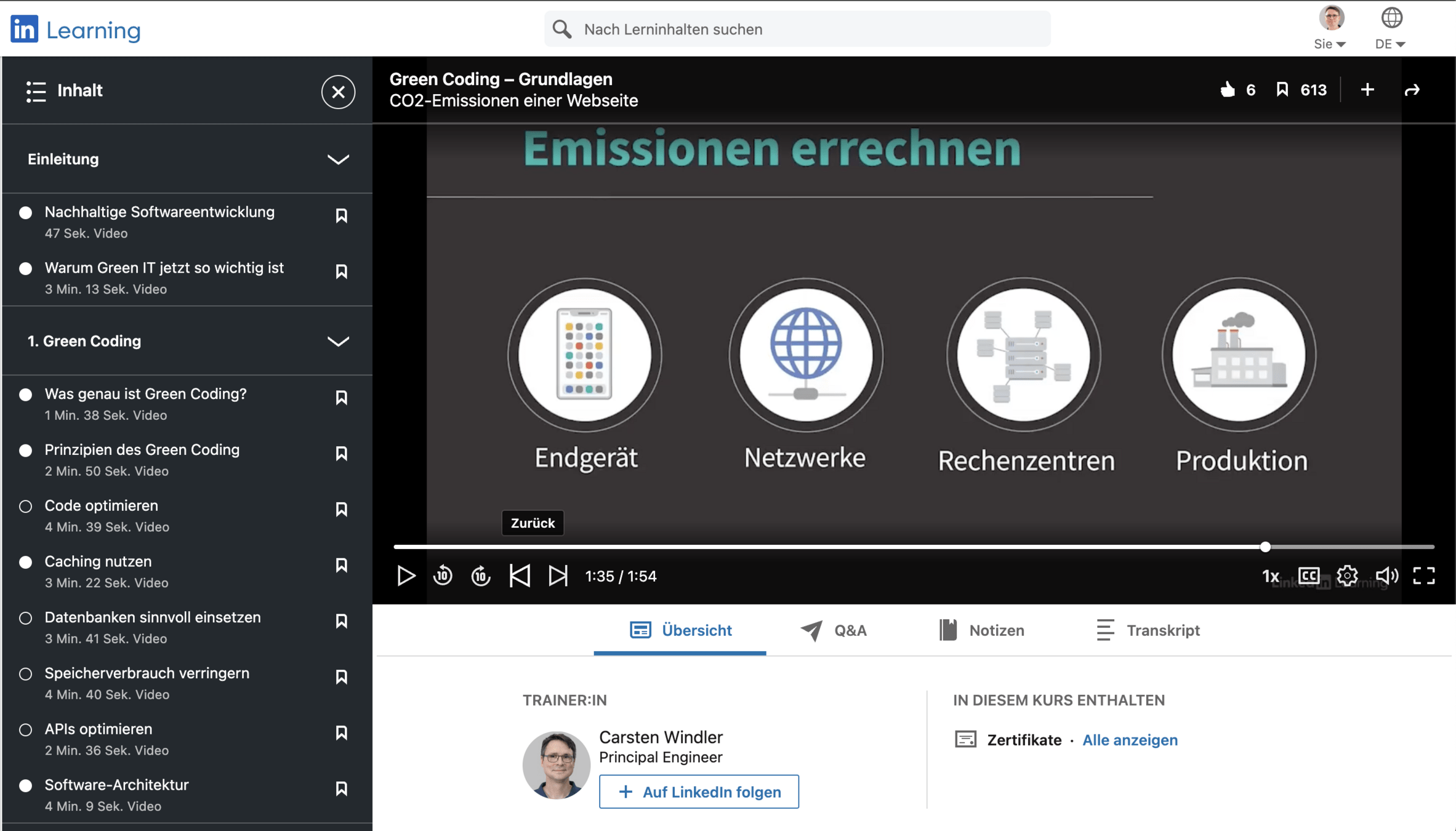Screen dimensions: 1456x831
Task: Collapse the 1. Green Coding section
Action: point(337,341)
